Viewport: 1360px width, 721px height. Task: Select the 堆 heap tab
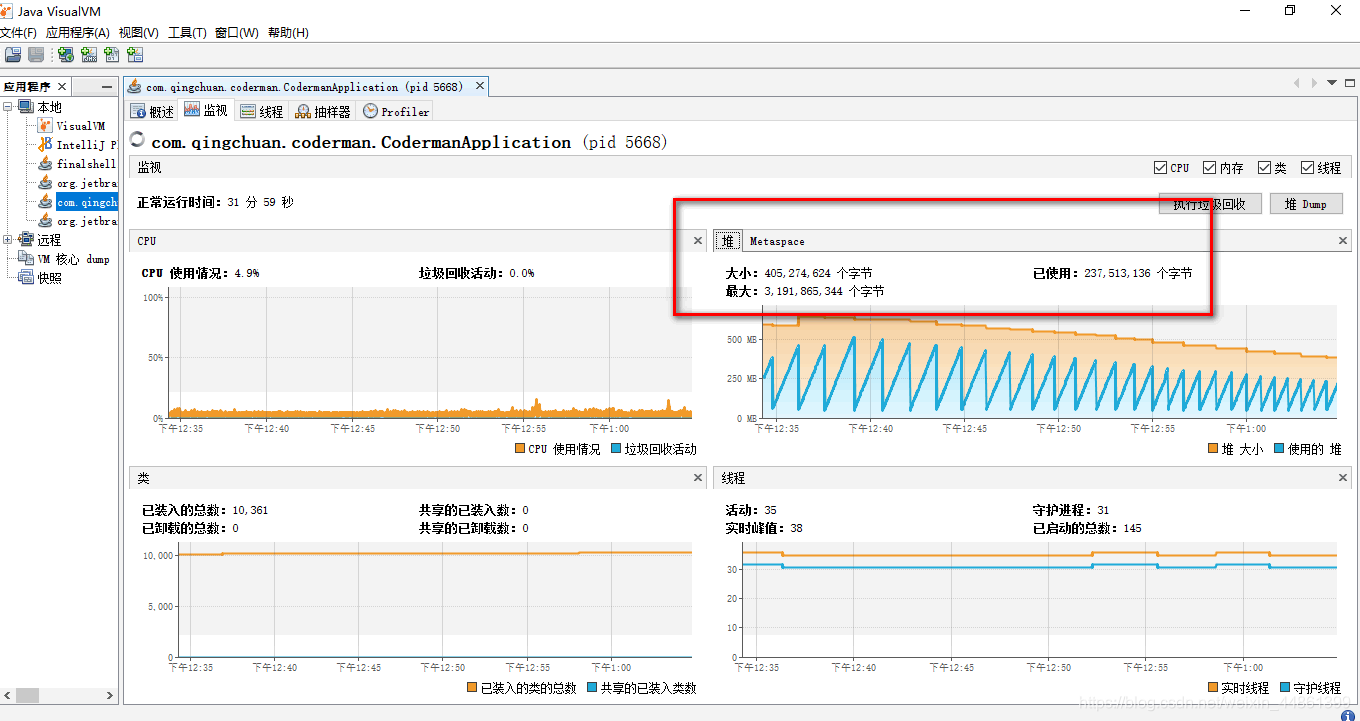click(x=728, y=241)
